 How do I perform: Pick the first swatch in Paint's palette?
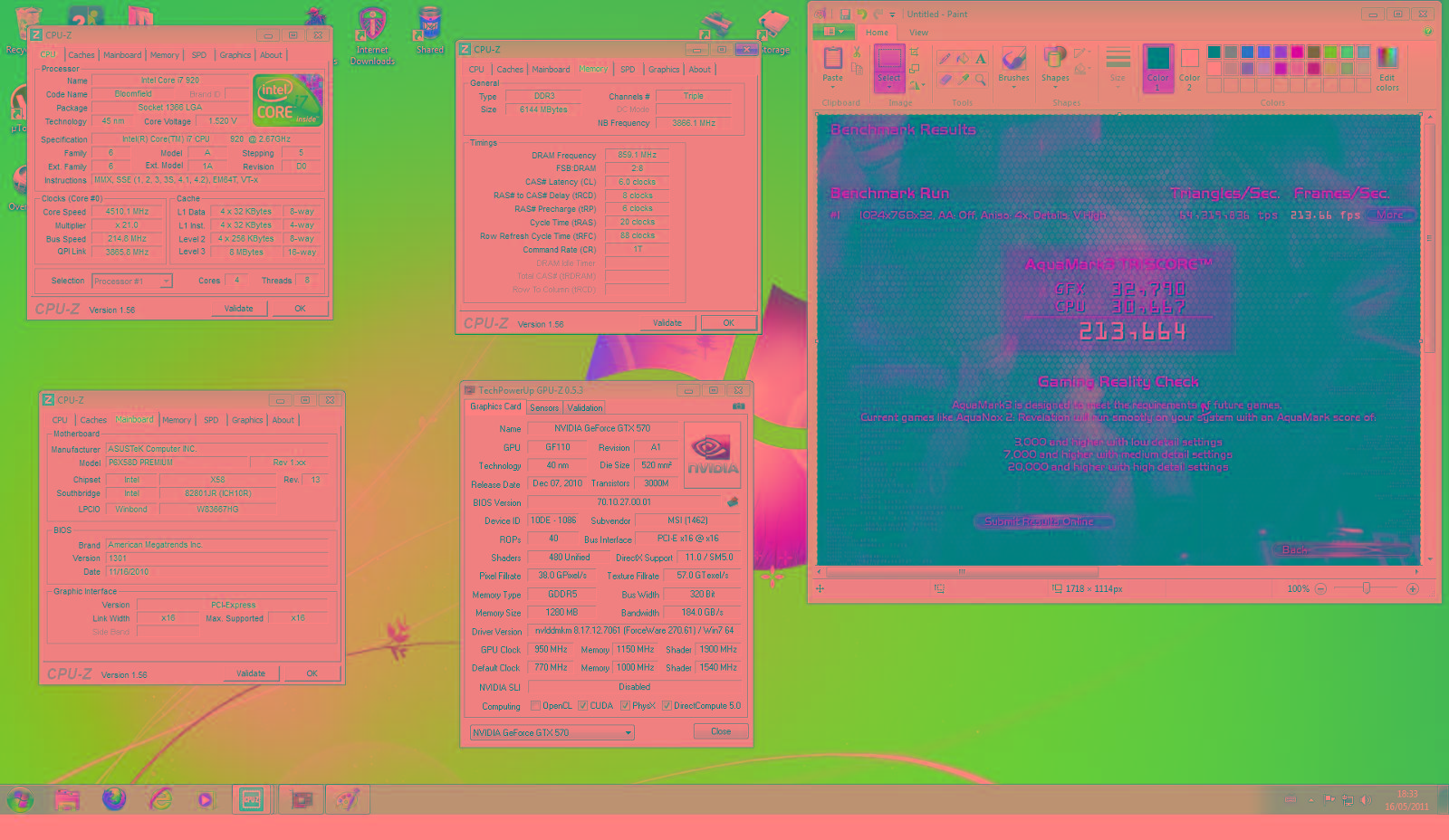tap(1214, 52)
